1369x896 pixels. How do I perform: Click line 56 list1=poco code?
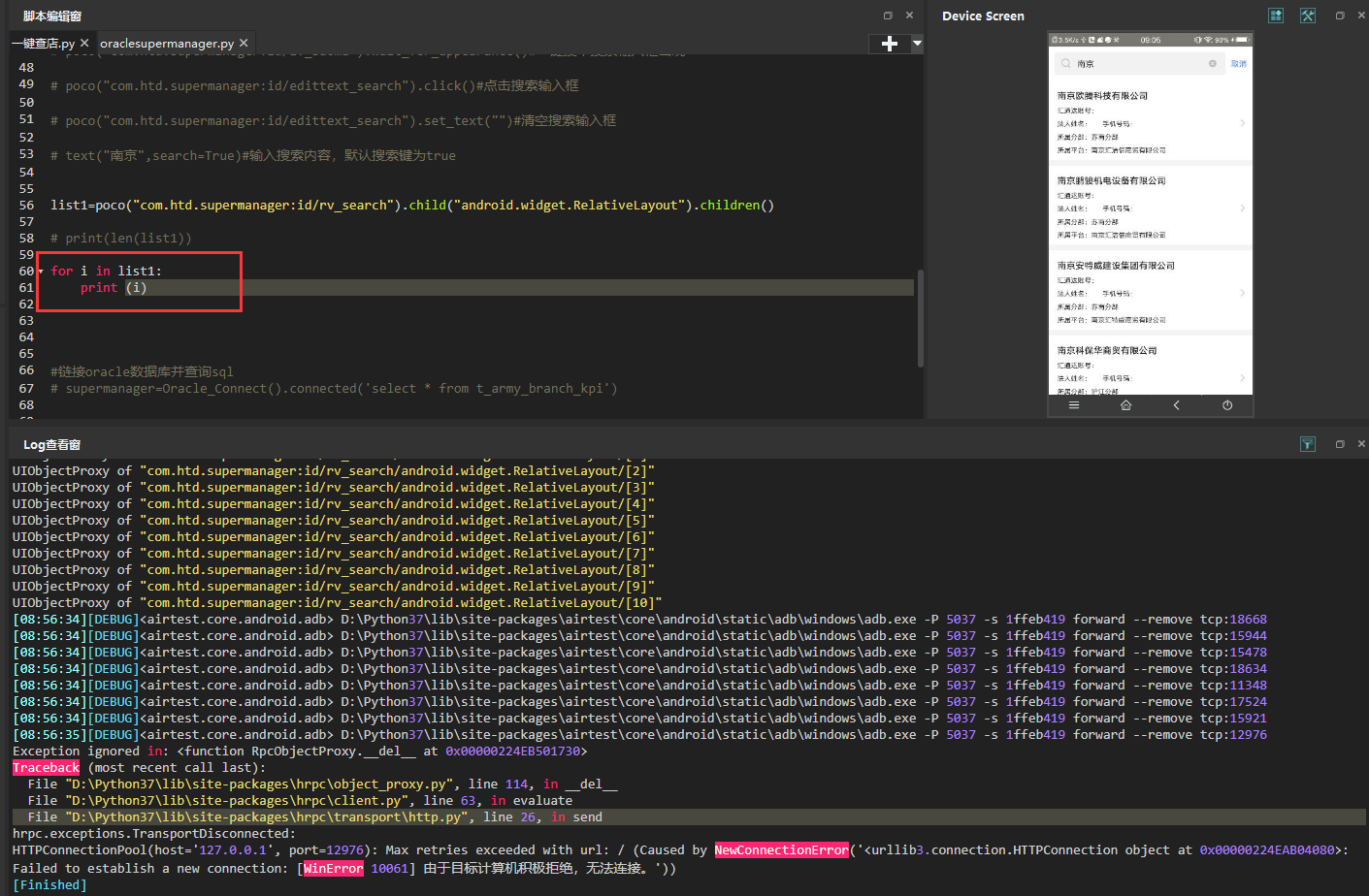pyautogui.click(x=412, y=206)
